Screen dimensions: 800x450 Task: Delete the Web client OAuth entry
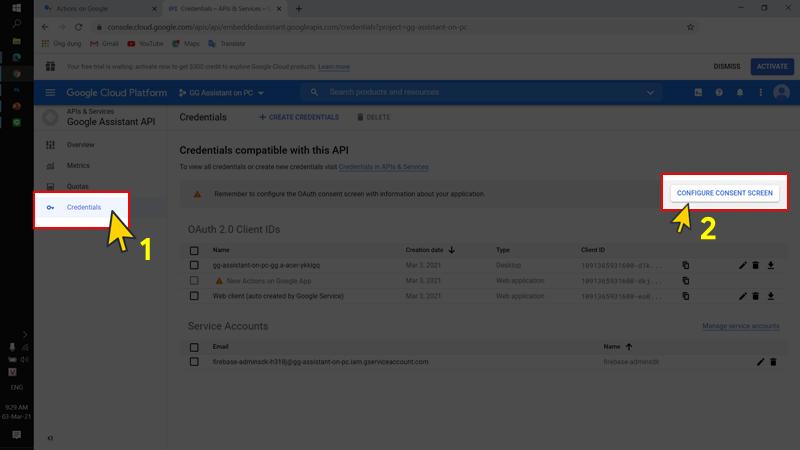click(x=756, y=296)
